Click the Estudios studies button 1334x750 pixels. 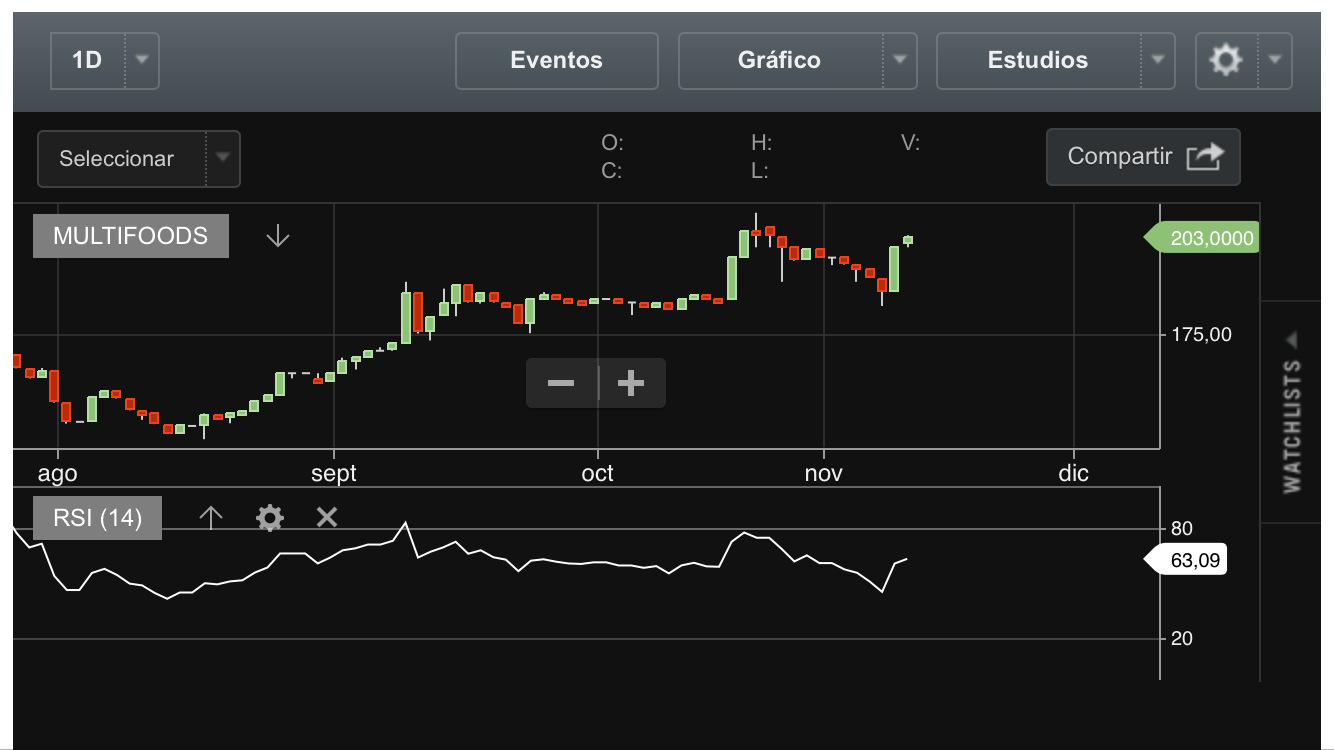1037,60
